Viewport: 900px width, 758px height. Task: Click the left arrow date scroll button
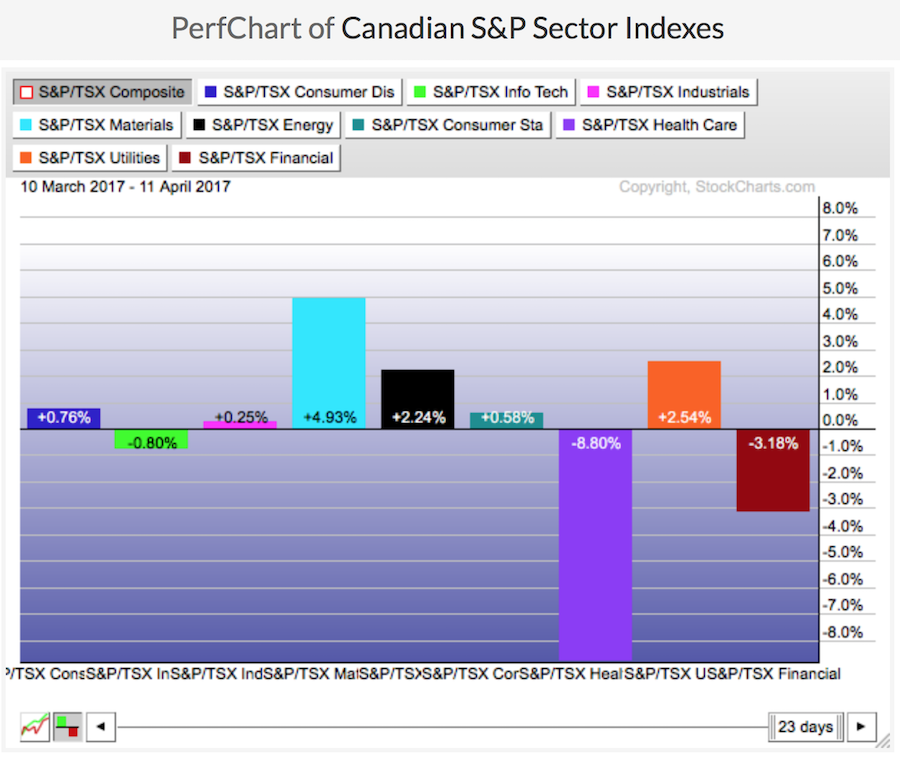pyautogui.click(x=98, y=727)
